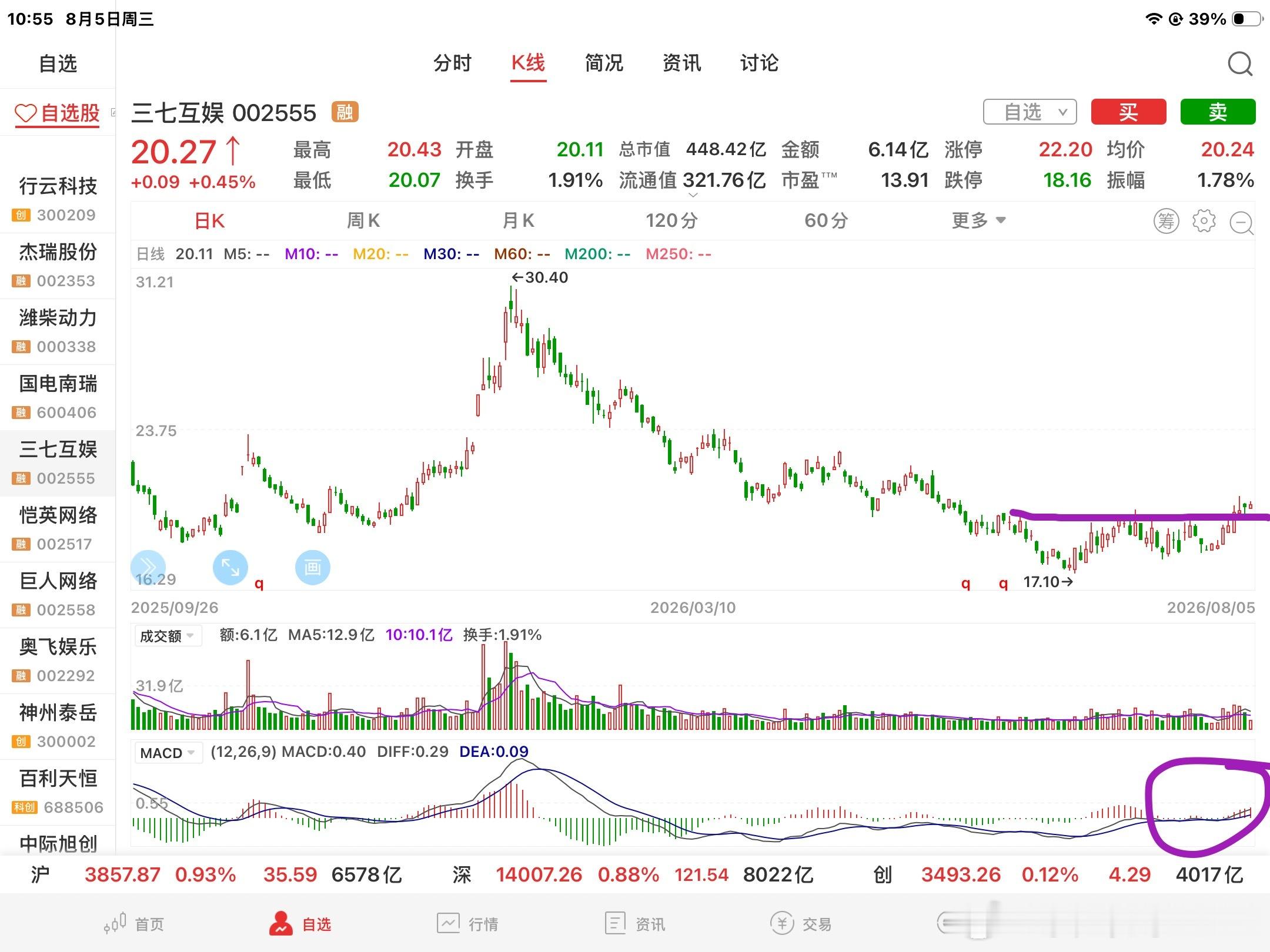Tap the 筹 chip distribution icon

1167,221
